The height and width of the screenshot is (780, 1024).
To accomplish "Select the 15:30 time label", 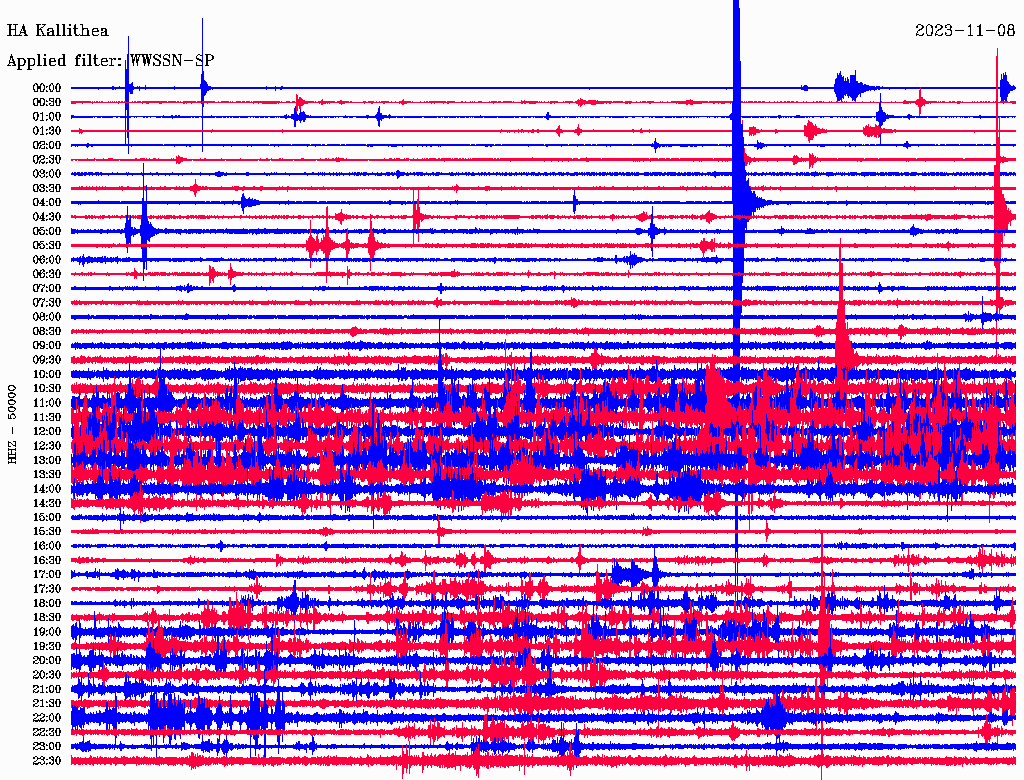I will pos(47,532).
